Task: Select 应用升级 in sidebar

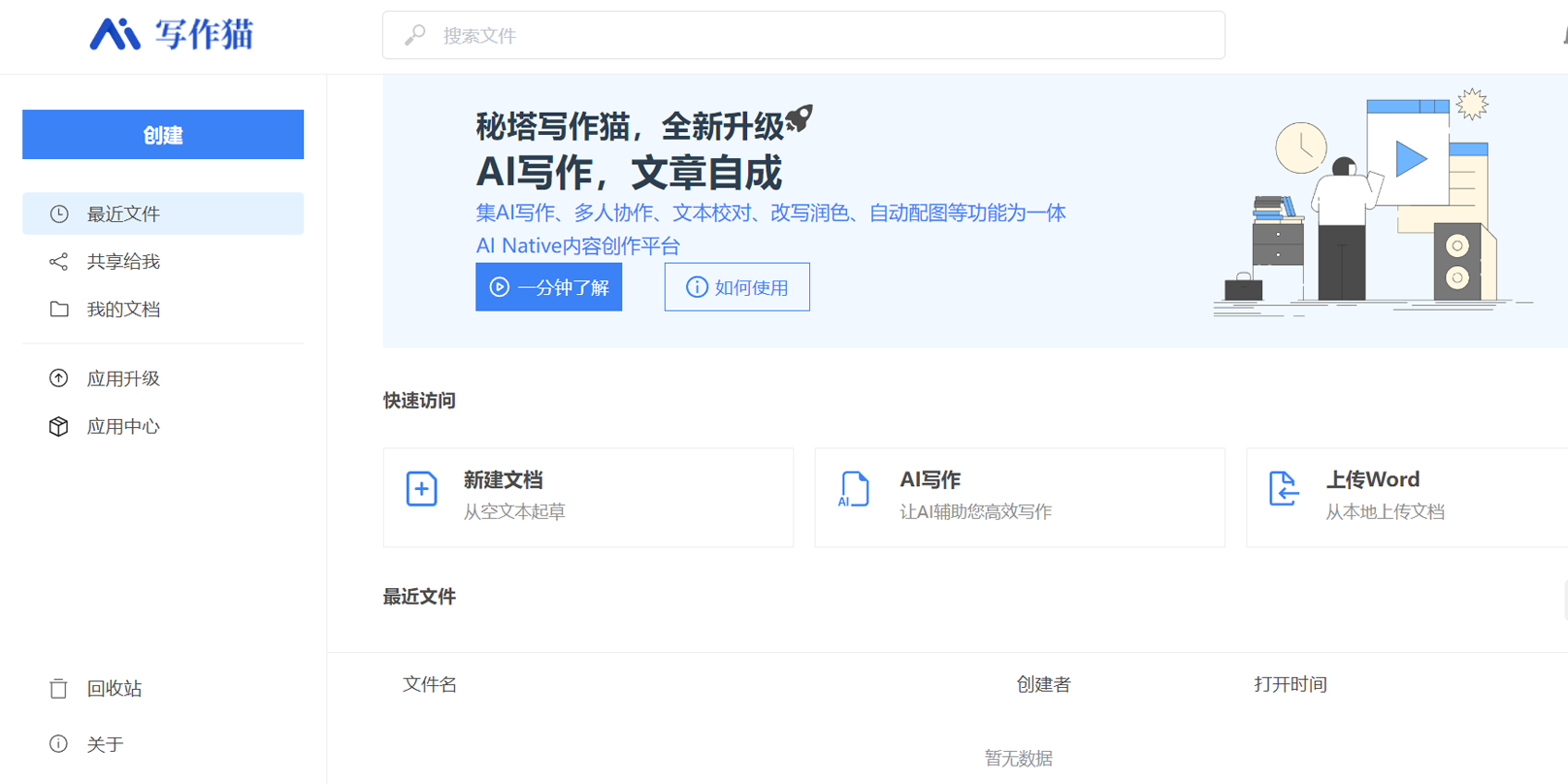Action: (163, 378)
